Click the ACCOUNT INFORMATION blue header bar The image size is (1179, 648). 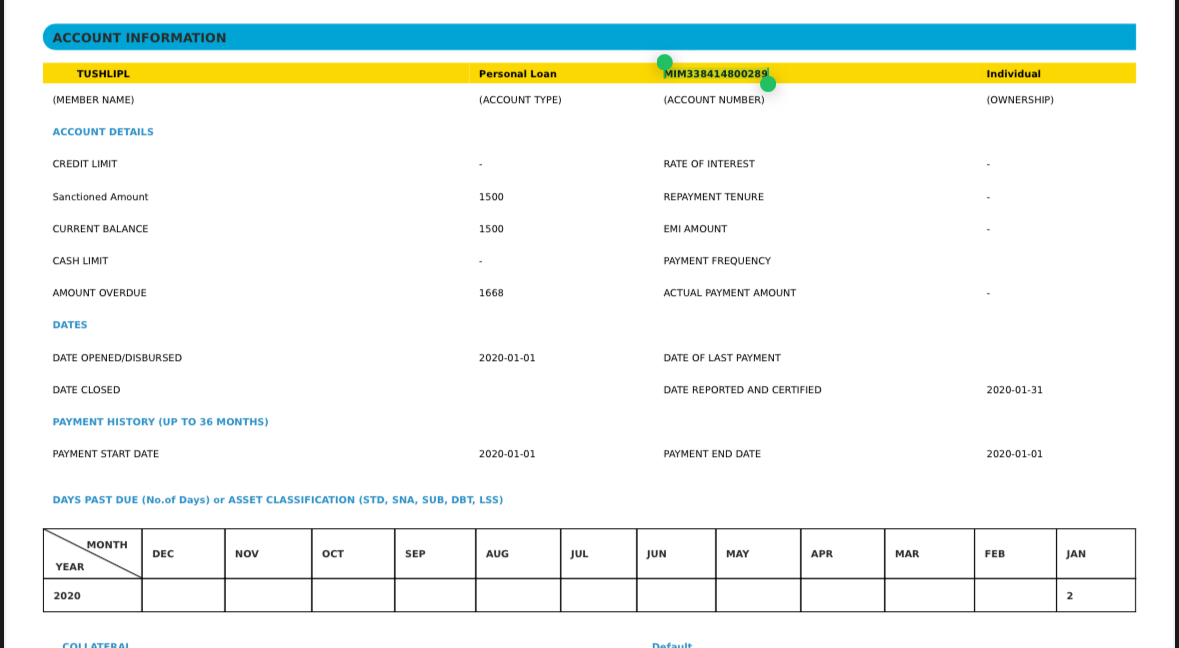588,38
